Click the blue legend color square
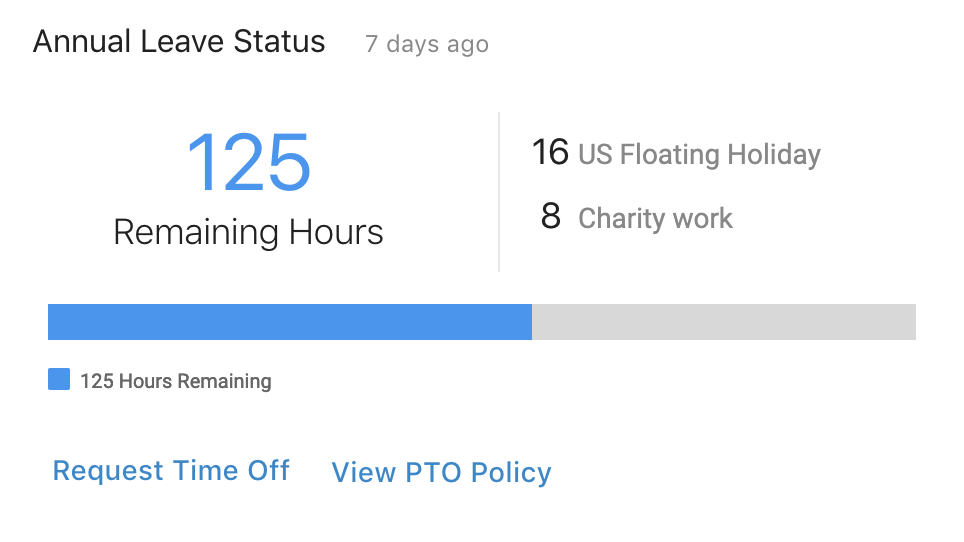The image size is (964, 542). [x=59, y=379]
